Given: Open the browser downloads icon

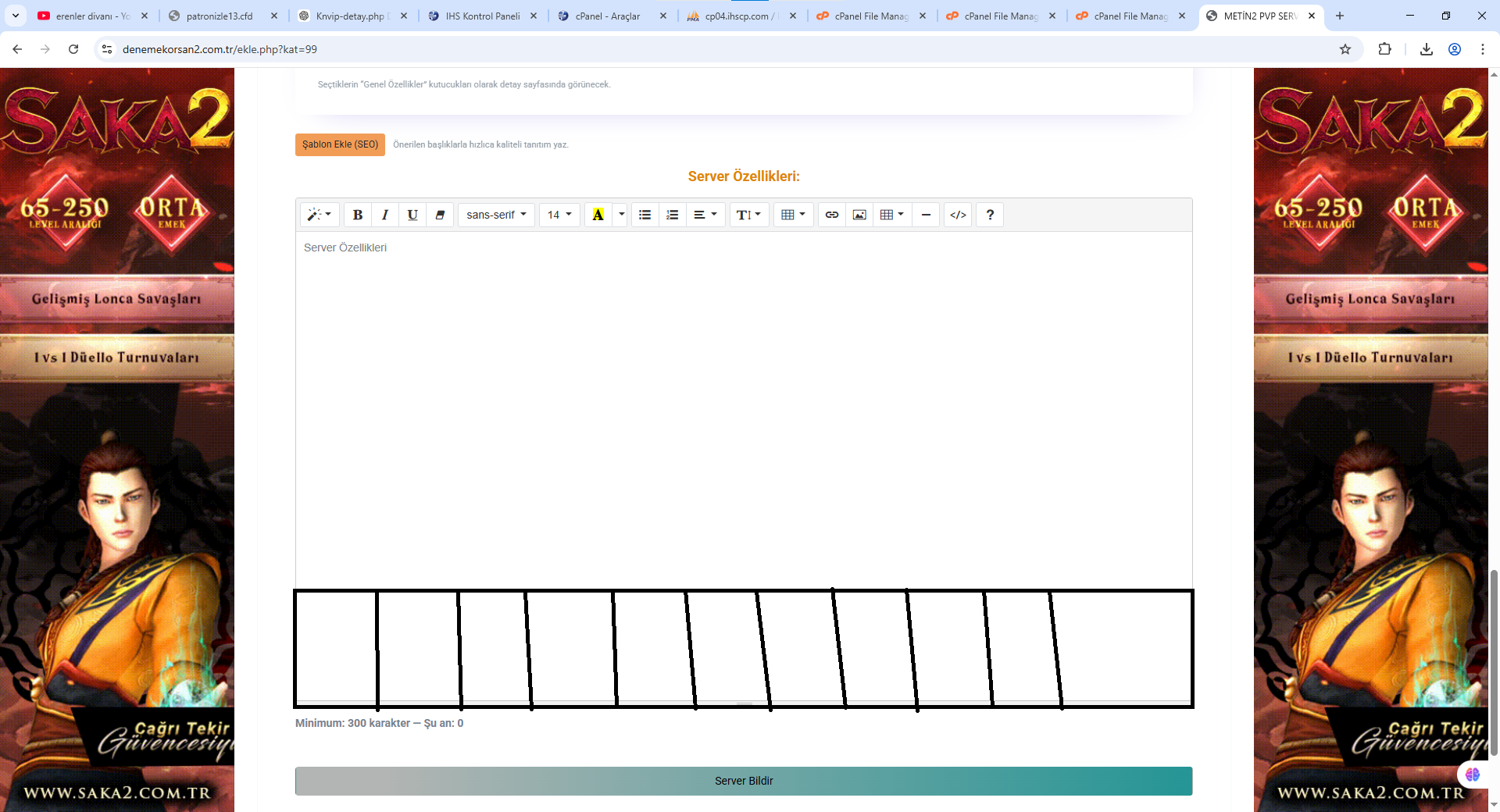Looking at the screenshot, I should click(1427, 49).
